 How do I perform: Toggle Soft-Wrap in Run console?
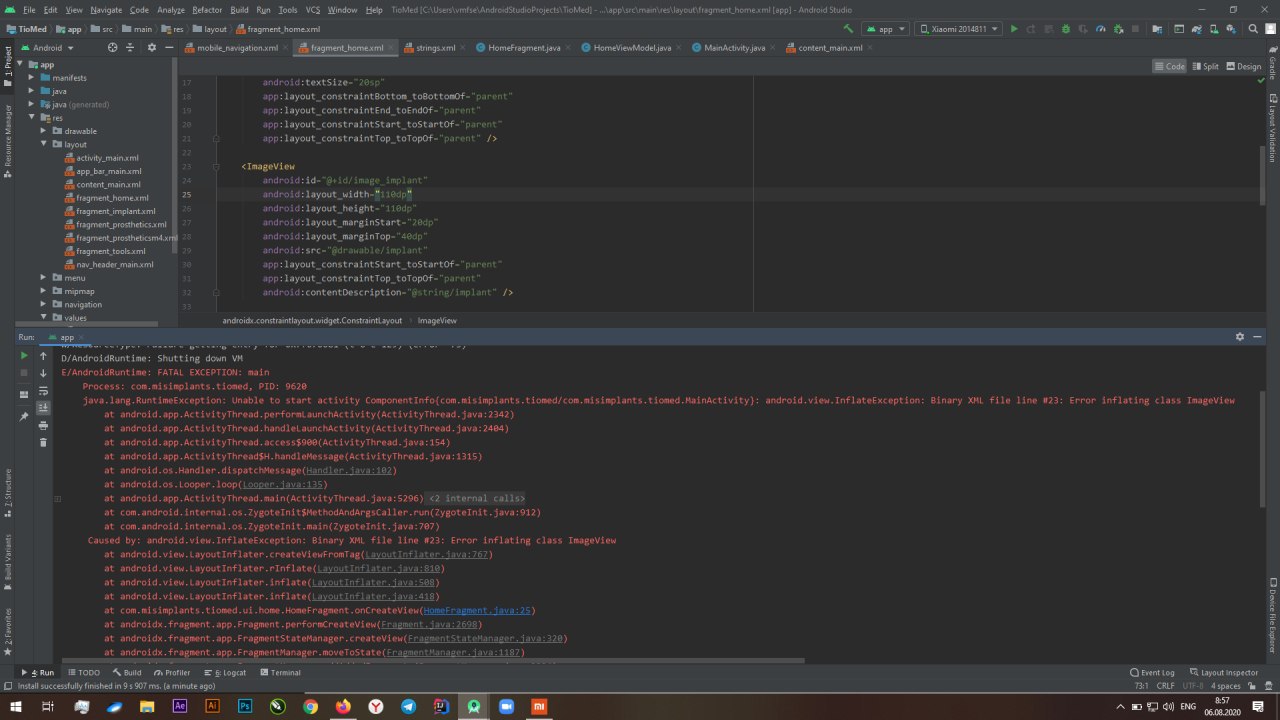click(x=43, y=390)
